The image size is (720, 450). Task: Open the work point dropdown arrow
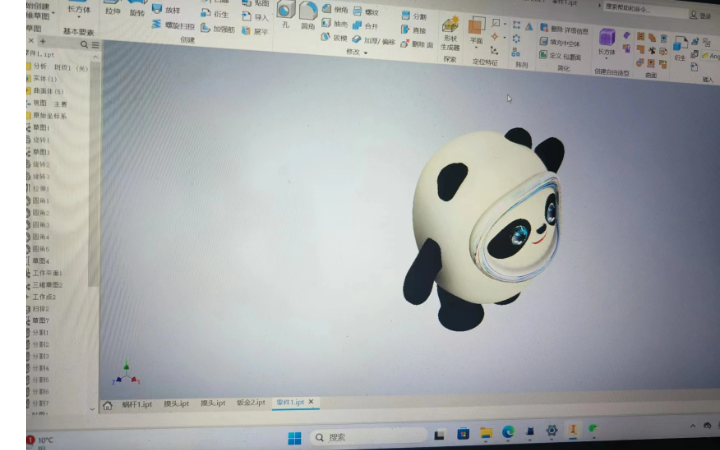pos(504,38)
